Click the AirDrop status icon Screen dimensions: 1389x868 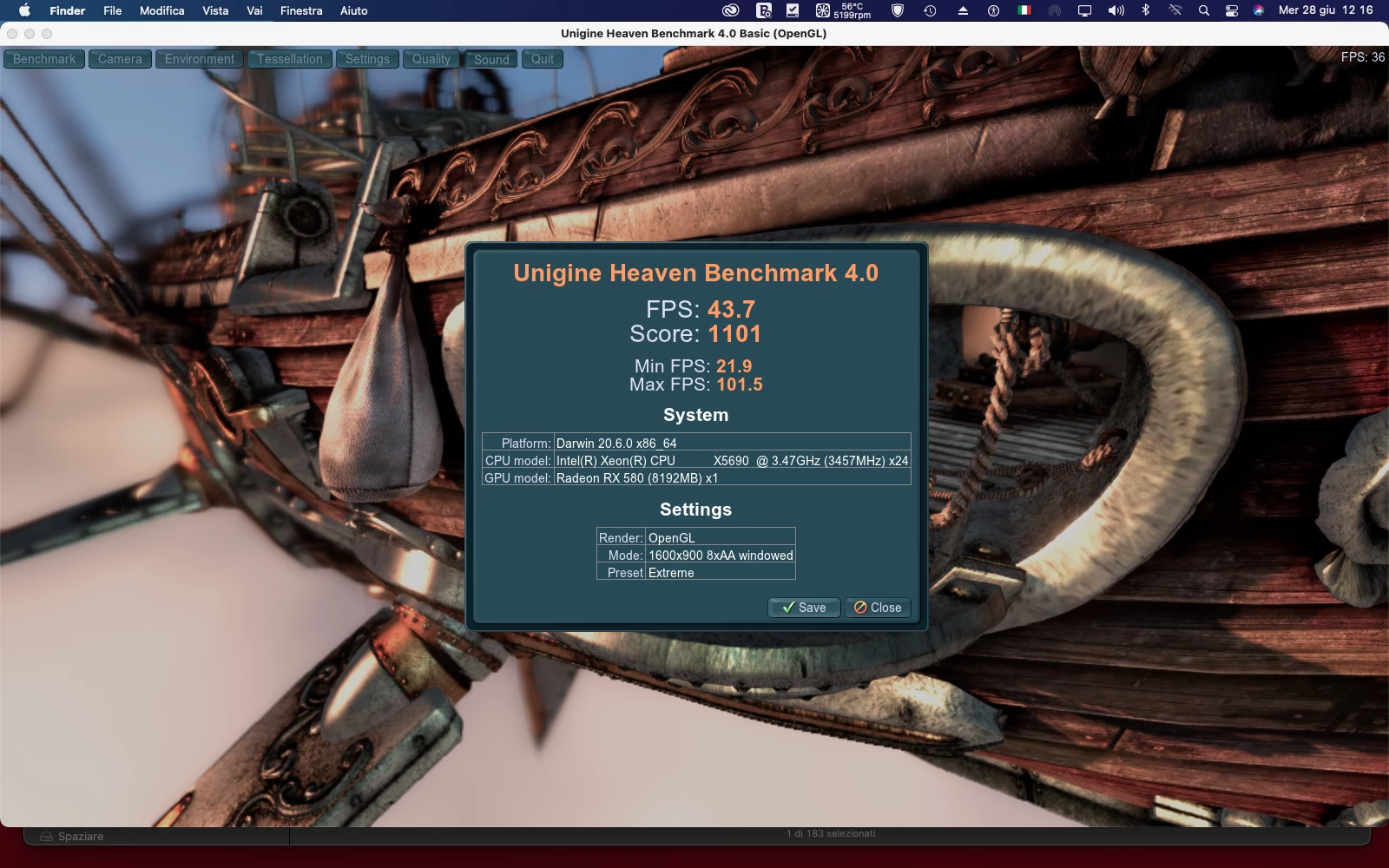coord(1055,10)
